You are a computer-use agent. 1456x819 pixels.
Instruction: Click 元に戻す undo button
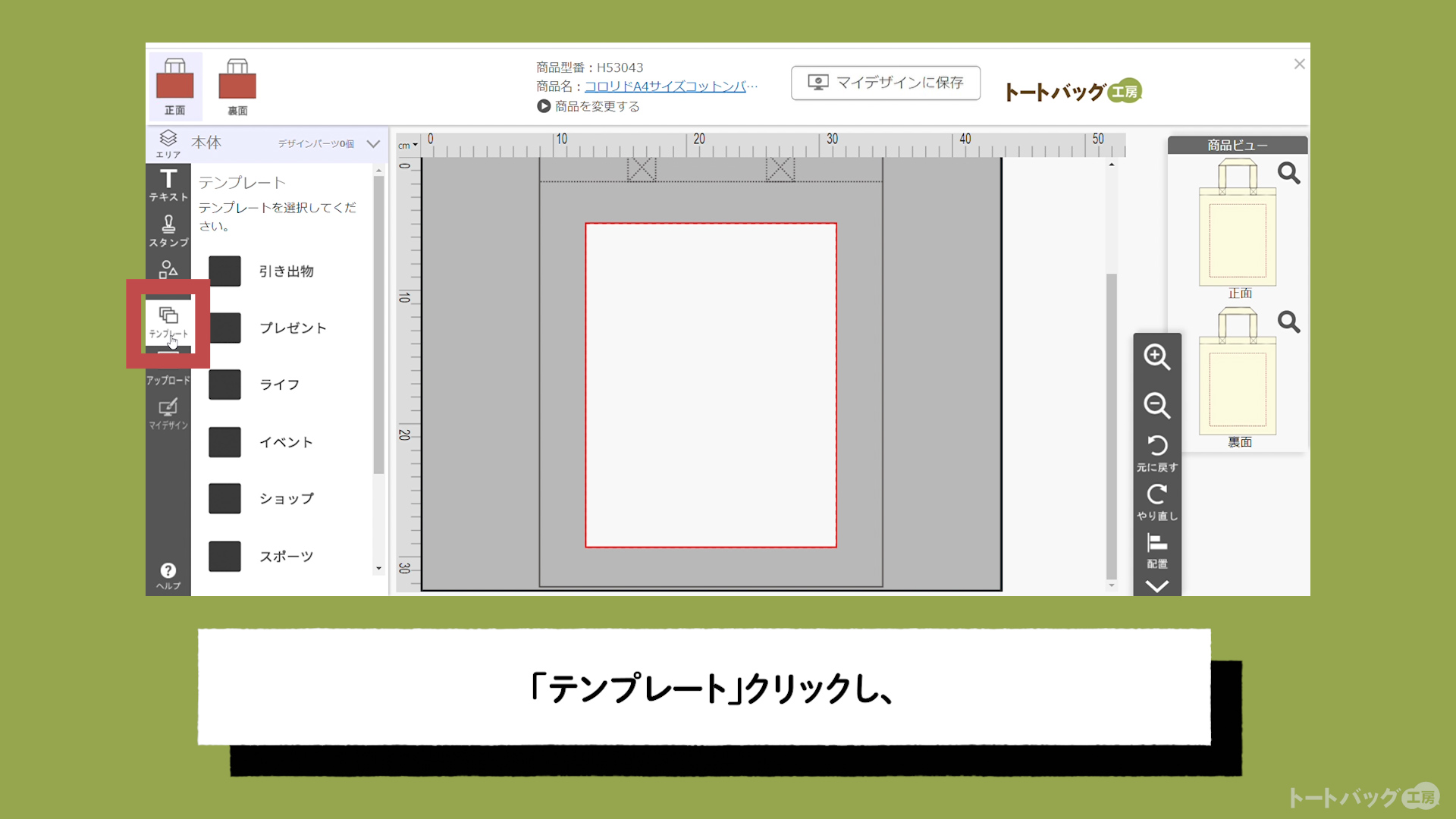1157,453
